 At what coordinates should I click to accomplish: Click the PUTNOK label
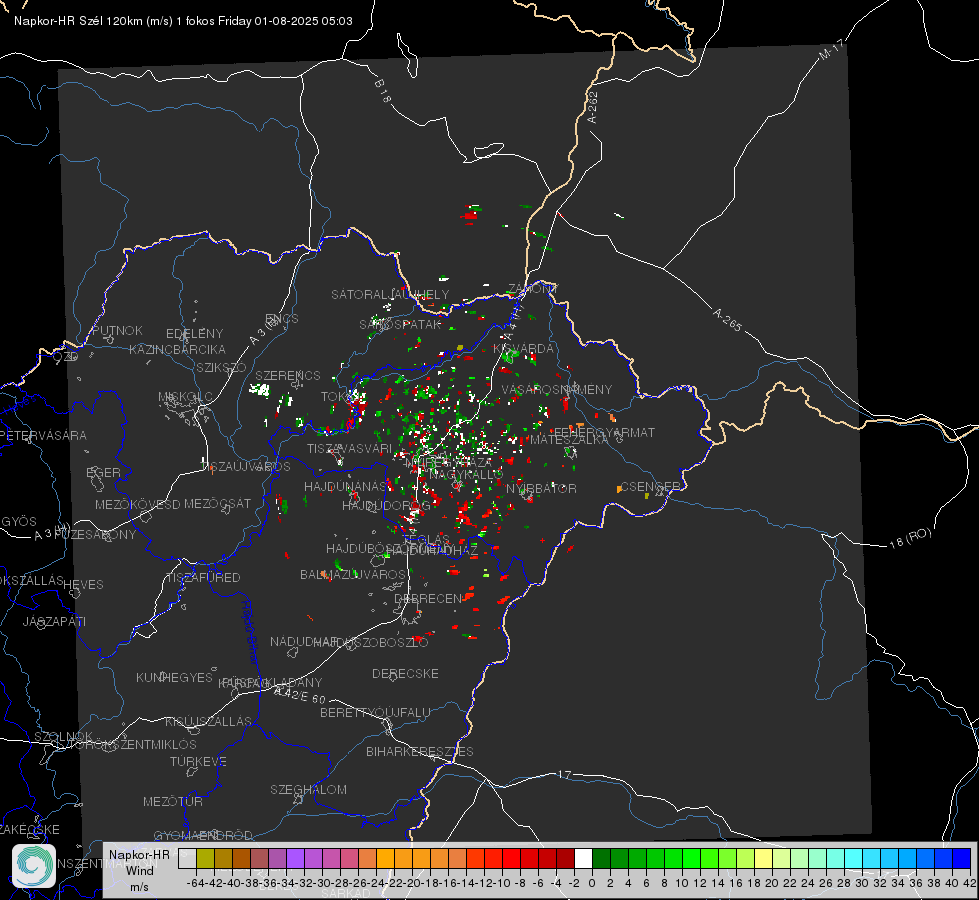[117, 330]
